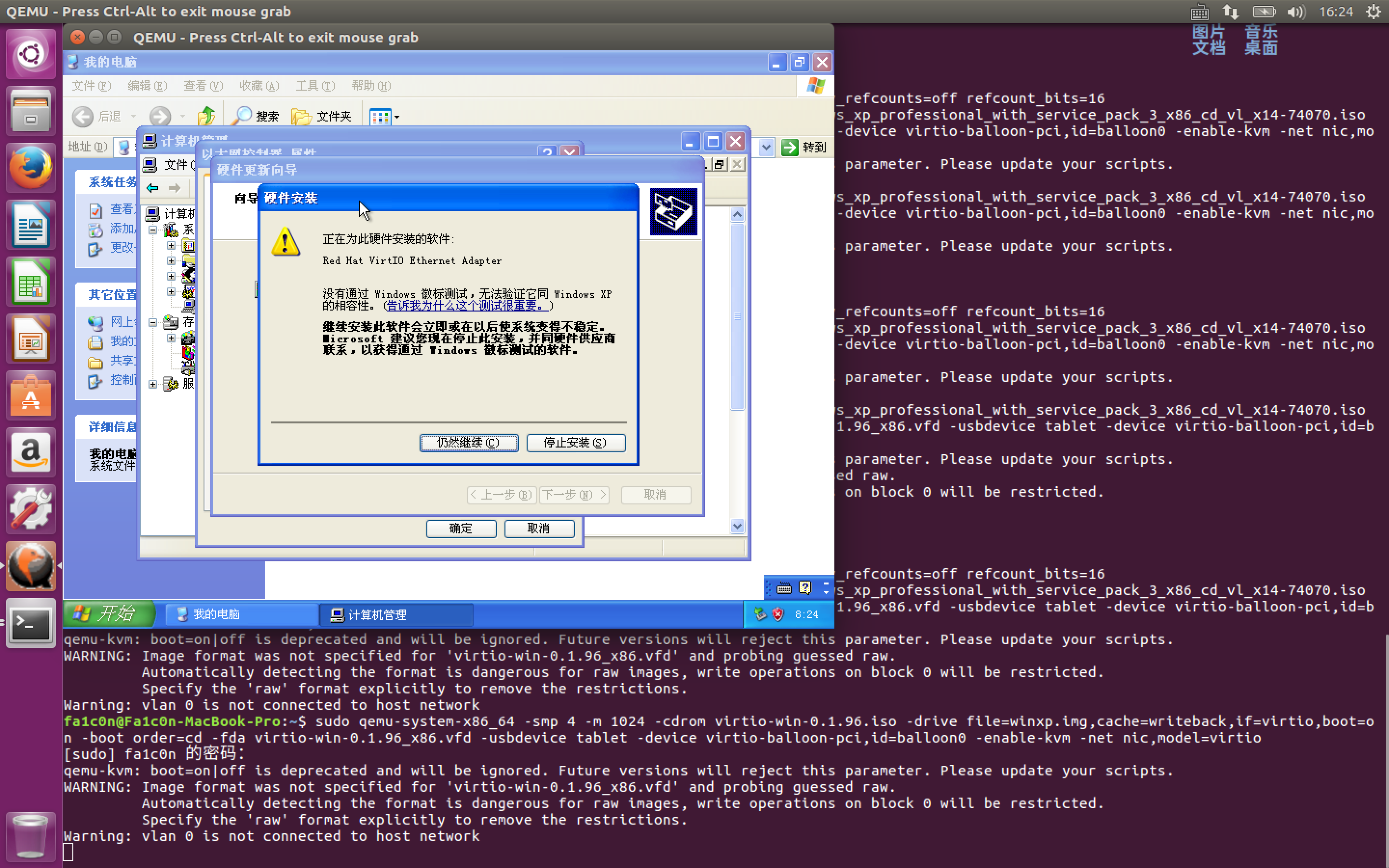Open the address bar dropdown arrow
Image resolution: width=1389 pixels, height=868 pixels.
(x=766, y=148)
